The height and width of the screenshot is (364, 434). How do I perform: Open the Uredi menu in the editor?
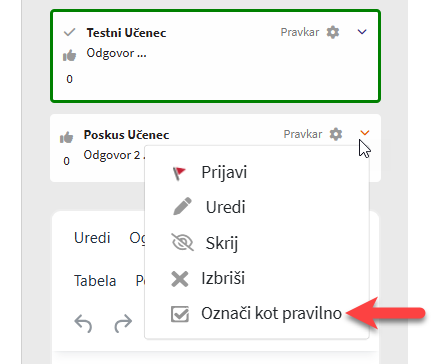[92, 238]
